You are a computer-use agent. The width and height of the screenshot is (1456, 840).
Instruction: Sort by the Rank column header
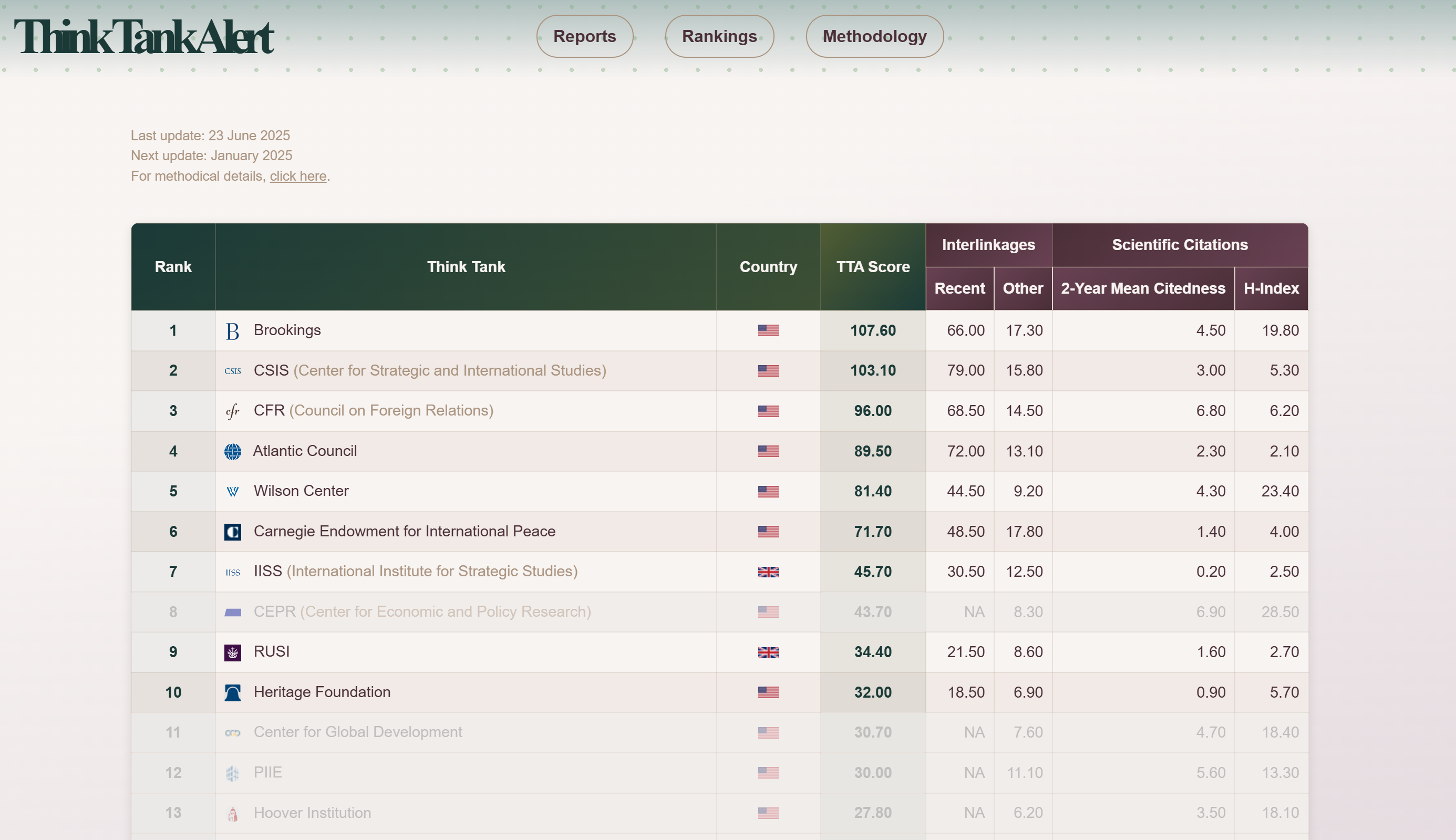point(173,266)
